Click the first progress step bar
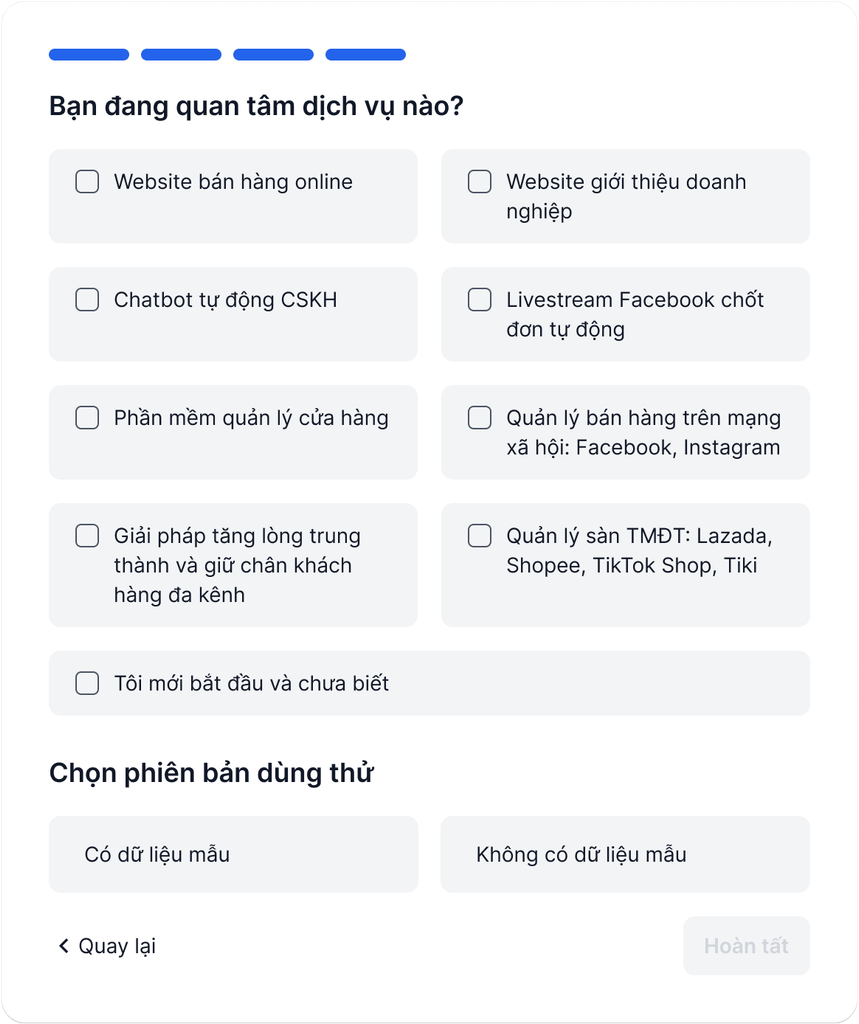 (x=89, y=55)
